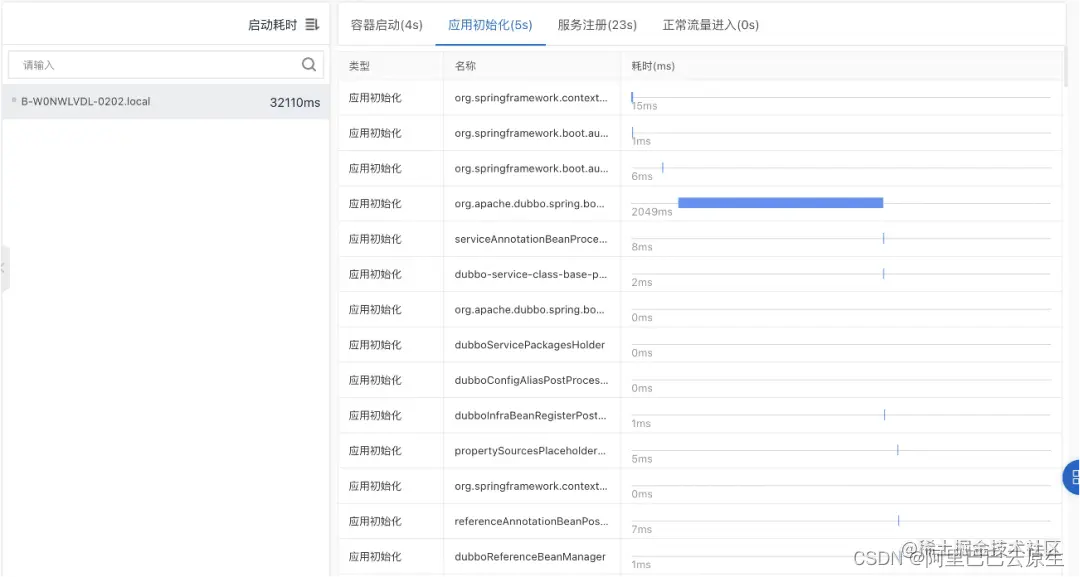Screen dimensions: 1080x577
Task: Click the 类型 column header
Action: click(359, 66)
